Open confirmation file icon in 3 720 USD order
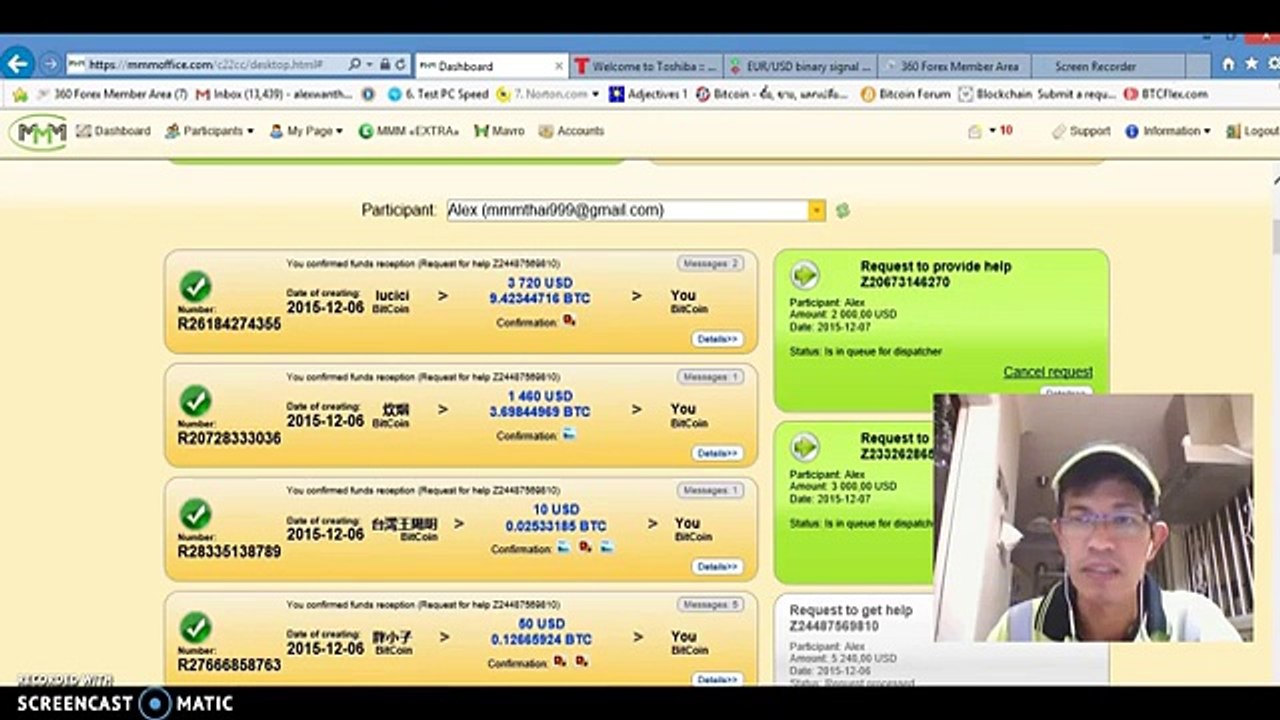Viewport: 1280px width, 720px height. [x=569, y=321]
